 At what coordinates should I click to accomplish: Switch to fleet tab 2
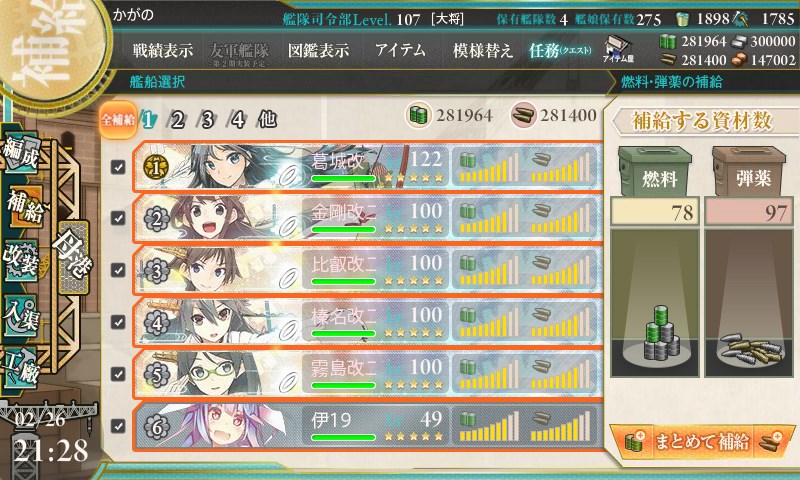177,120
